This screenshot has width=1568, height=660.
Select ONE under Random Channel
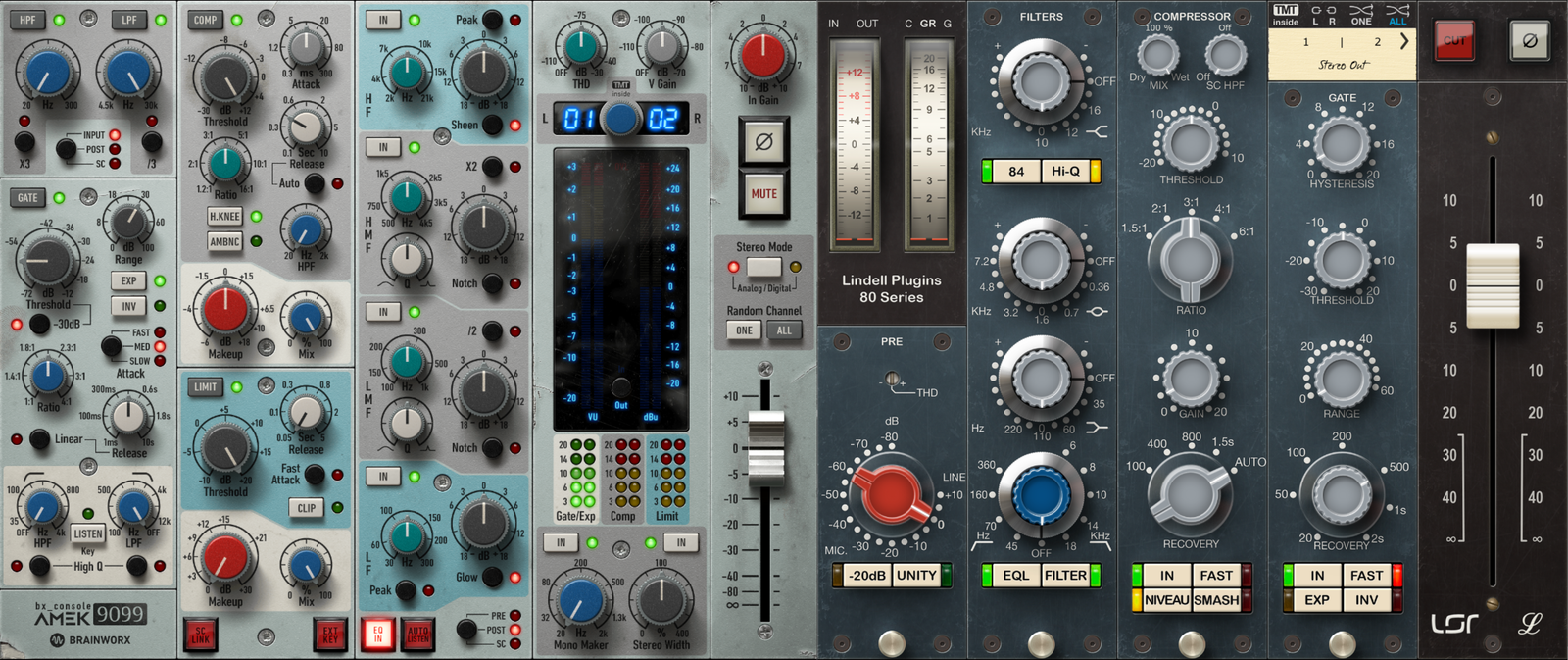(744, 330)
